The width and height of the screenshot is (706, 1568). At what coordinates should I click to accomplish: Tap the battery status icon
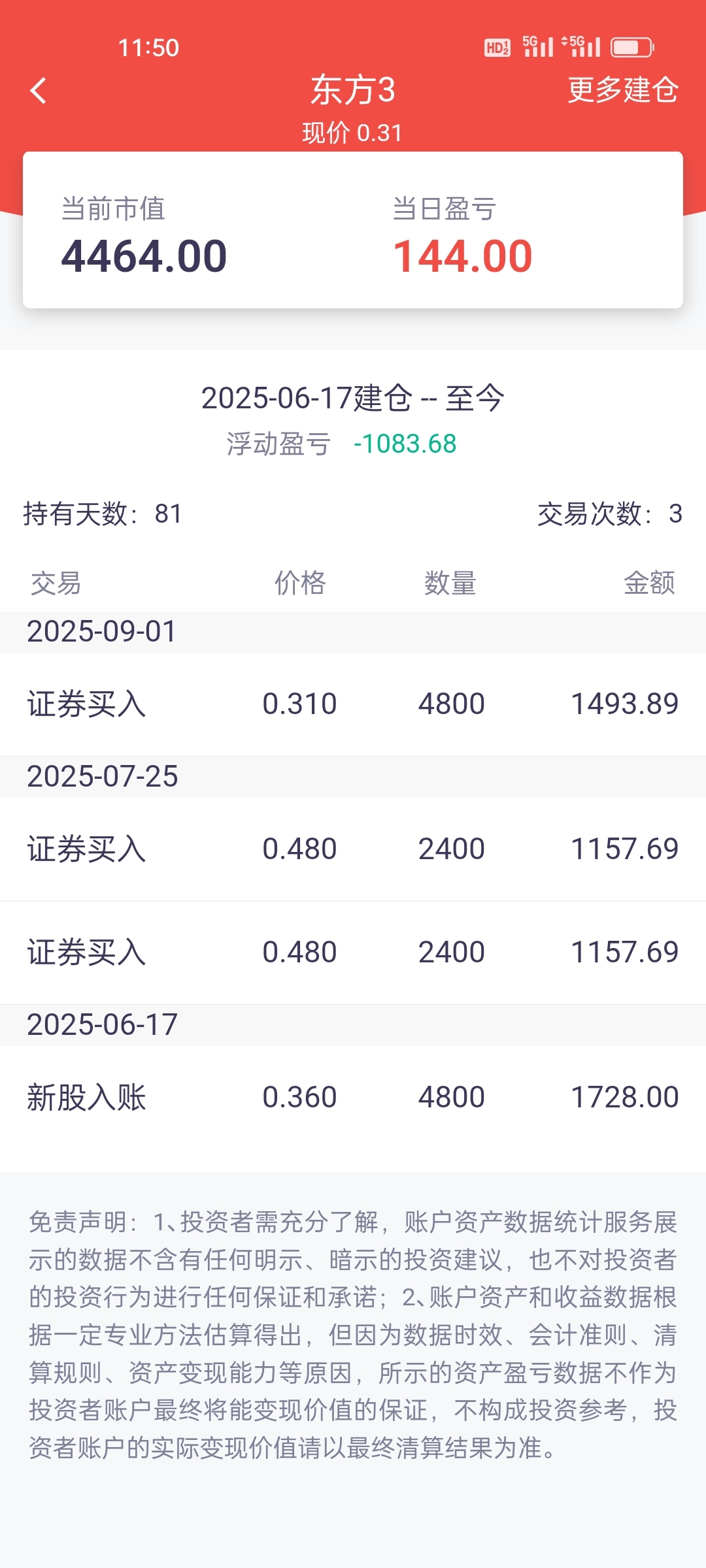[x=631, y=48]
